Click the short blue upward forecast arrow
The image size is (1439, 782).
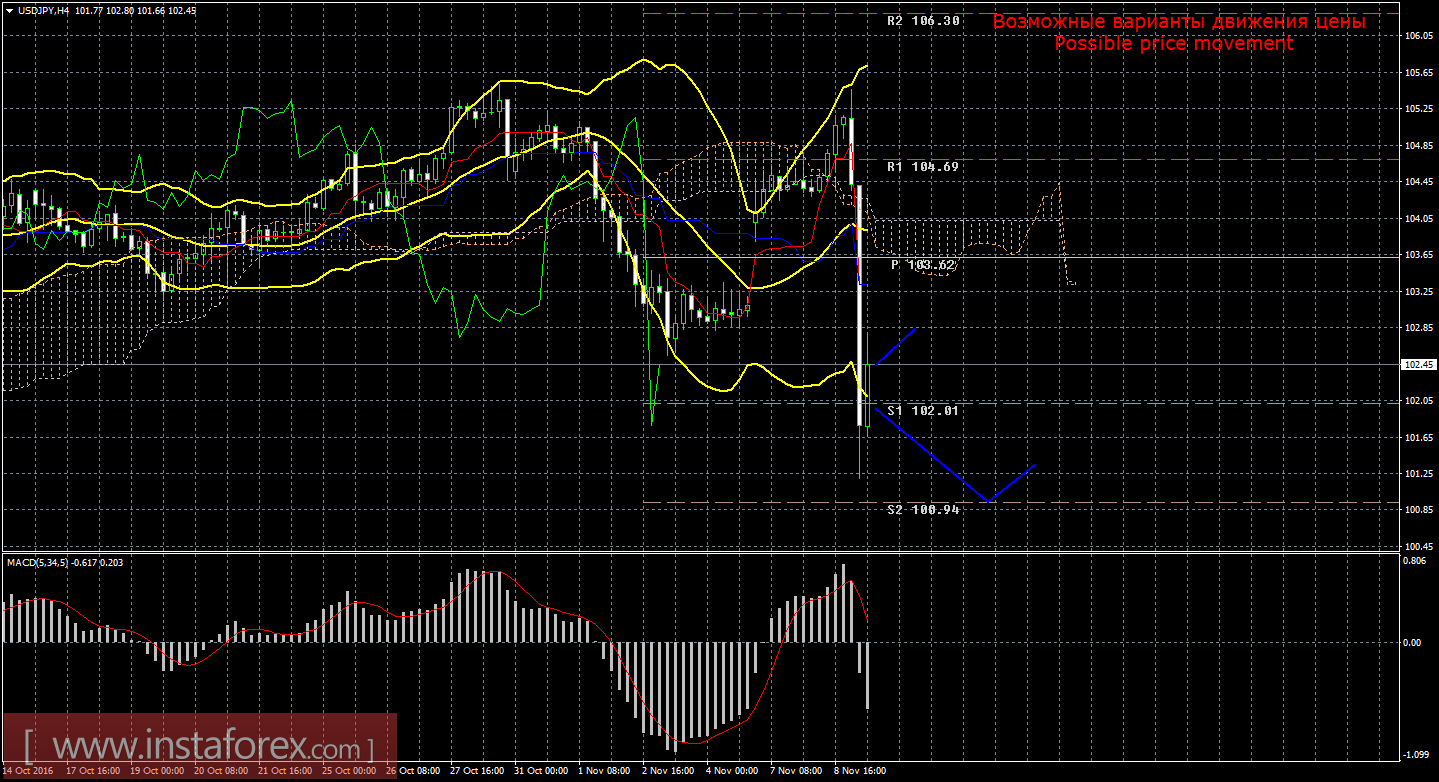(x=897, y=345)
